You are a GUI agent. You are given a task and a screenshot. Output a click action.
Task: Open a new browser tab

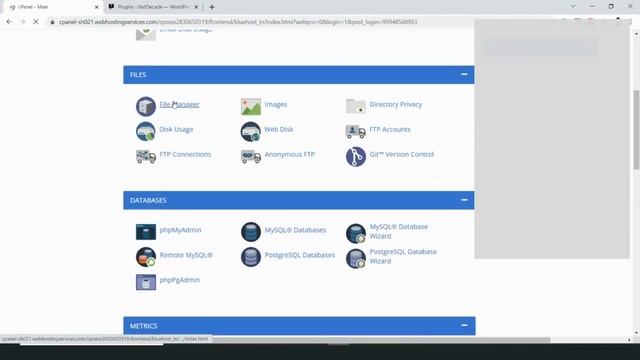click(x=212, y=7)
